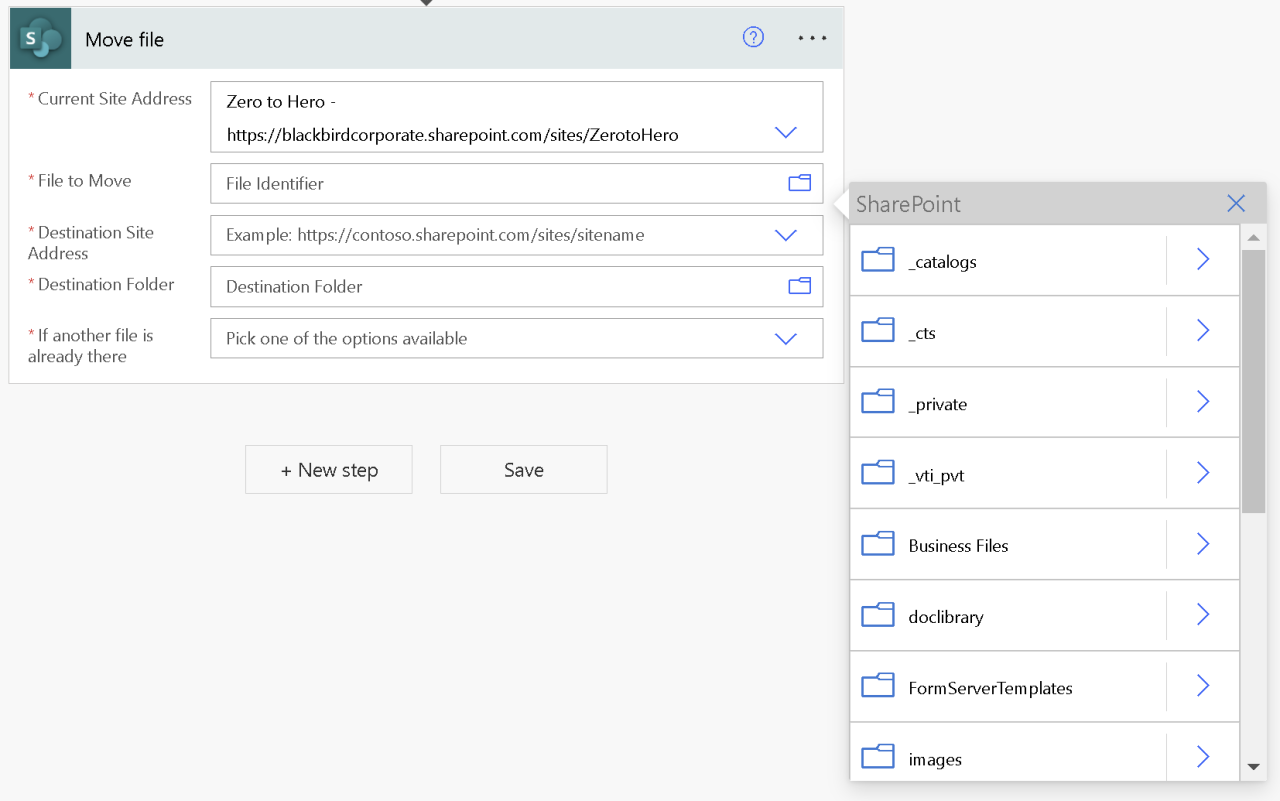Click the SharePoint logo icon in Move file header
The image size is (1280, 801).
click(40, 39)
